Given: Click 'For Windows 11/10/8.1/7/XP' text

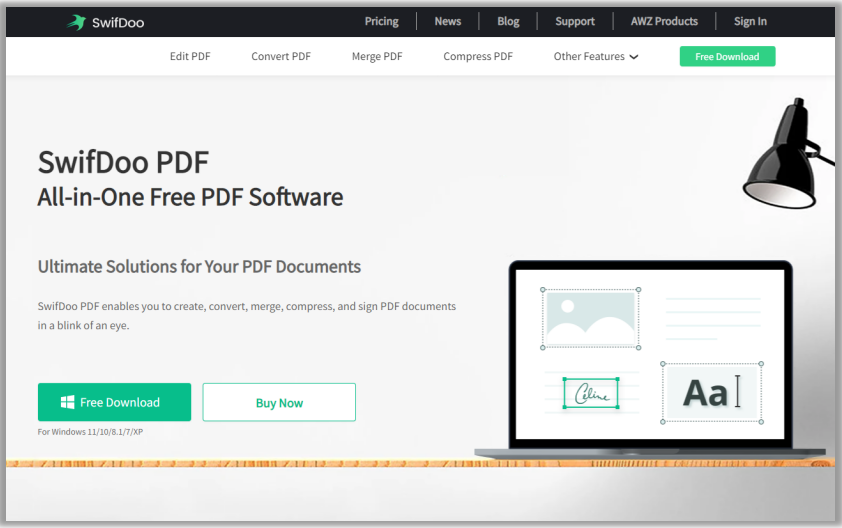Looking at the screenshot, I should [90, 432].
